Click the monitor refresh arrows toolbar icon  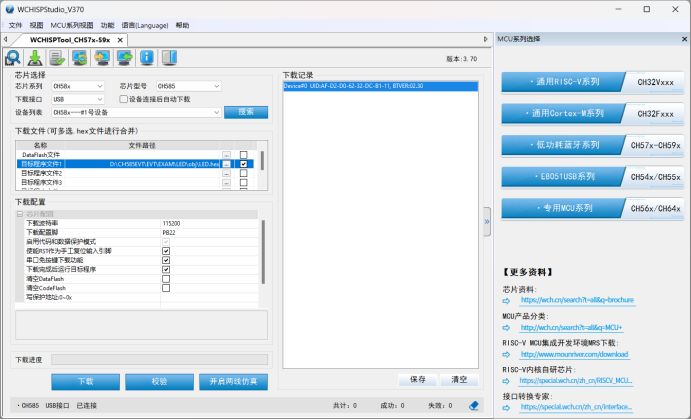click(x=80, y=58)
